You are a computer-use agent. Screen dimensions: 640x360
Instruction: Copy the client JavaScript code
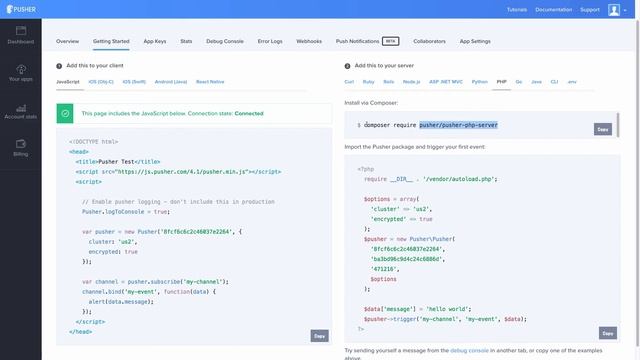[320, 336]
